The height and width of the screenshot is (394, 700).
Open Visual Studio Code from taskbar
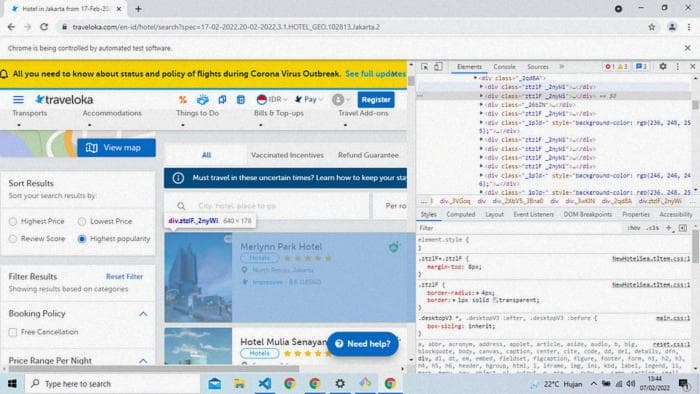click(x=265, y=383)
